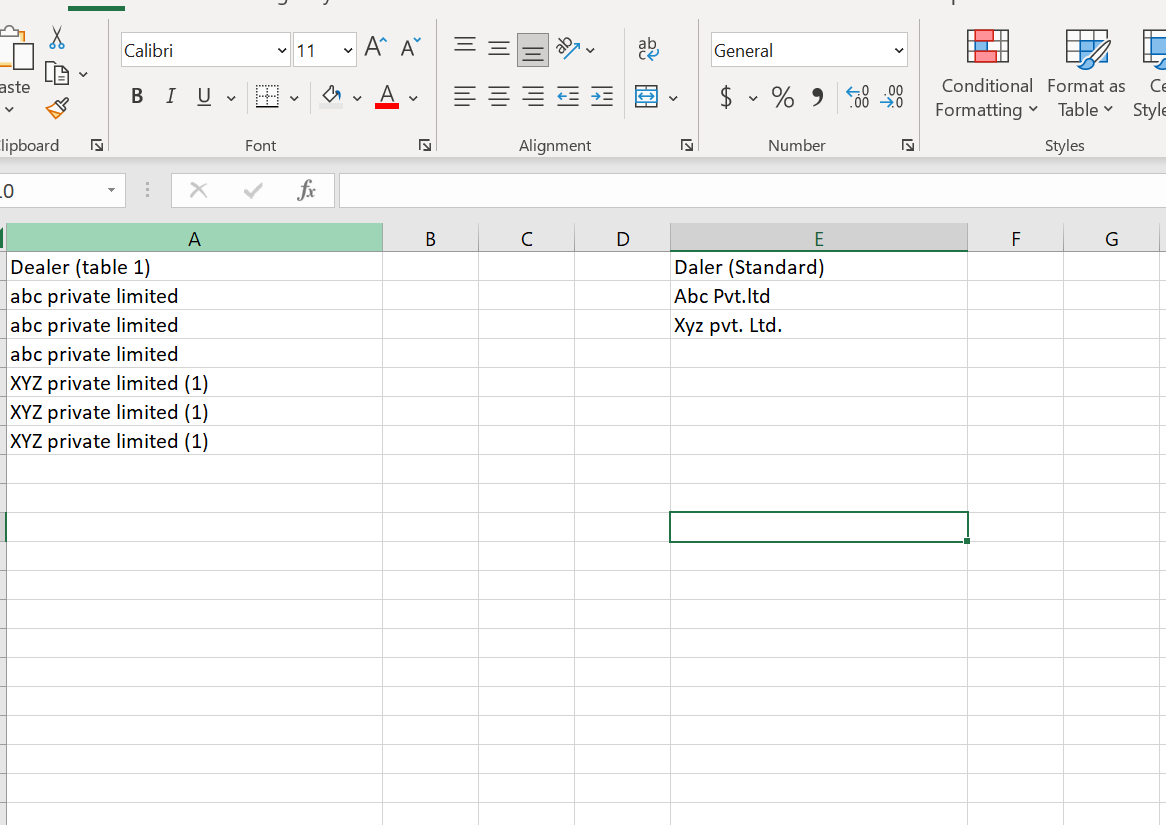Select column B header

[x=431, y=239]
